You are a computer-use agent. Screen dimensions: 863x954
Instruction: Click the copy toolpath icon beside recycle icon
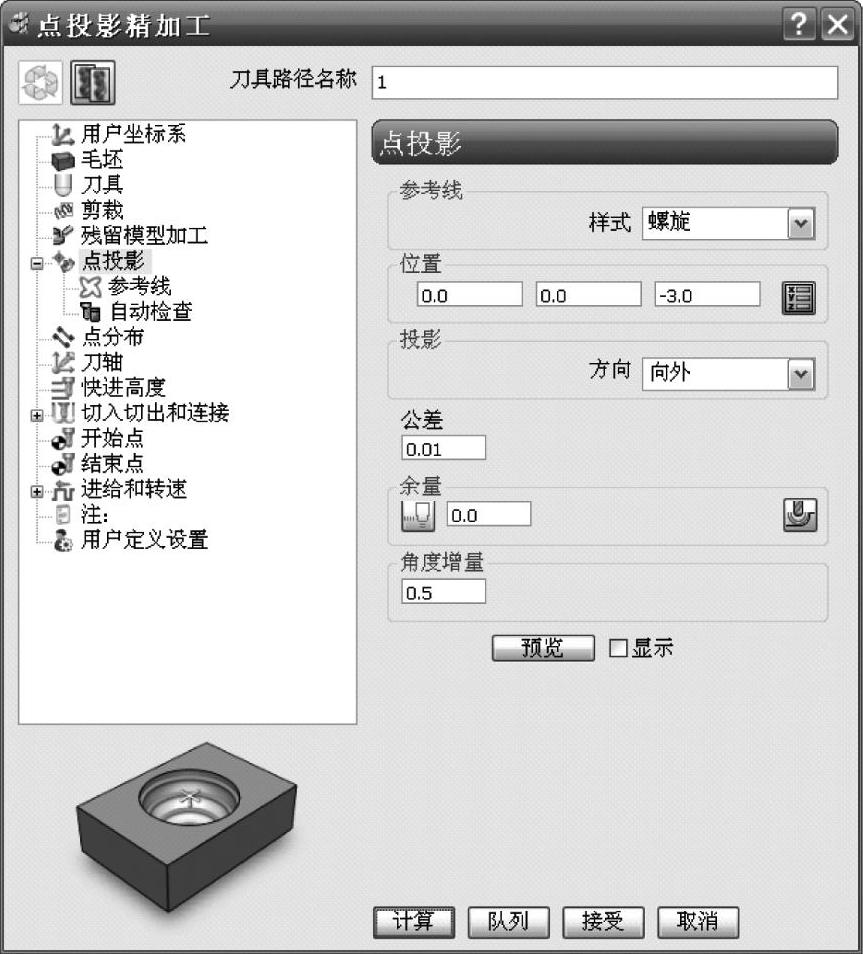tap(93, 82)
